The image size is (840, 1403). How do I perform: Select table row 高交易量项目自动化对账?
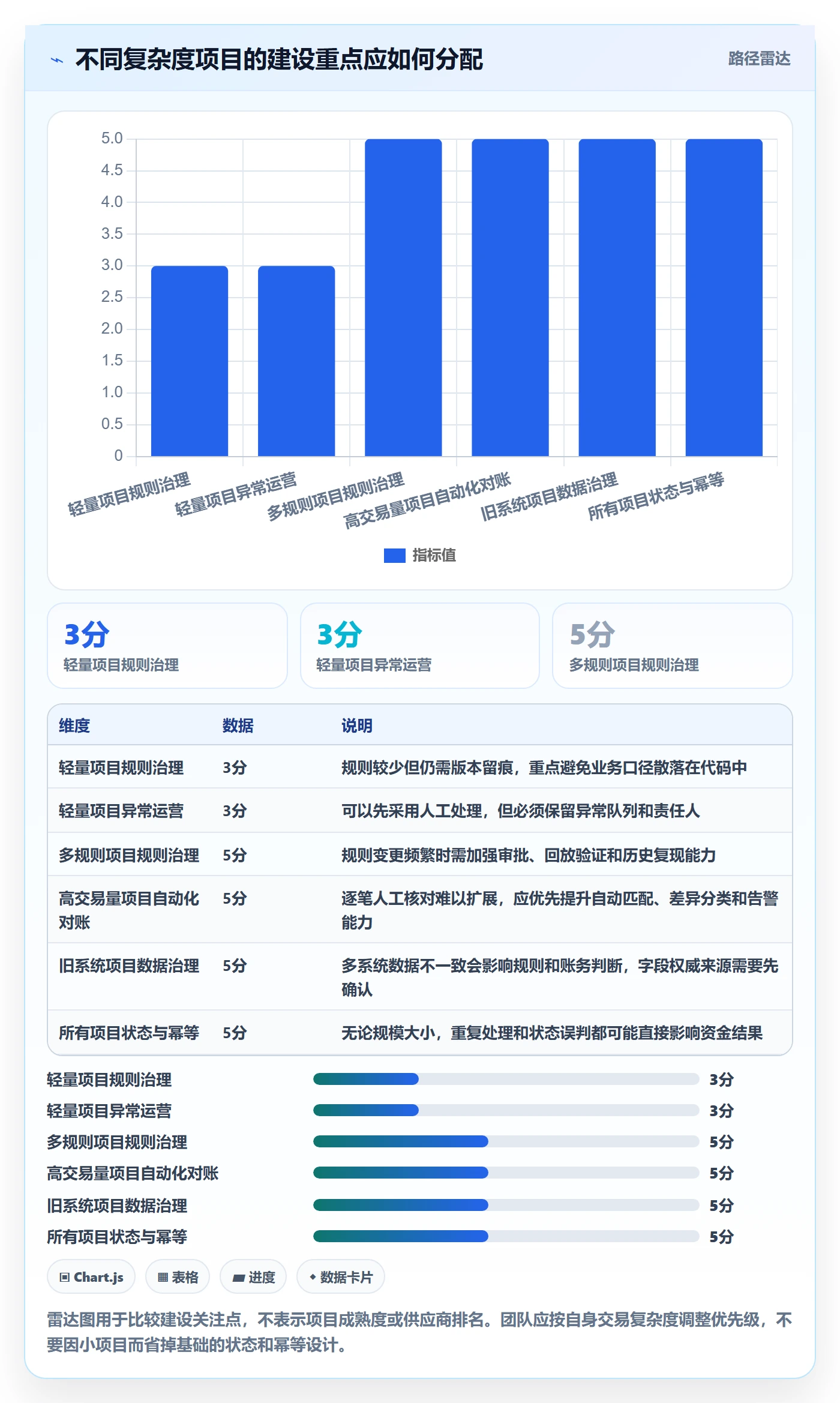point(420,910)
